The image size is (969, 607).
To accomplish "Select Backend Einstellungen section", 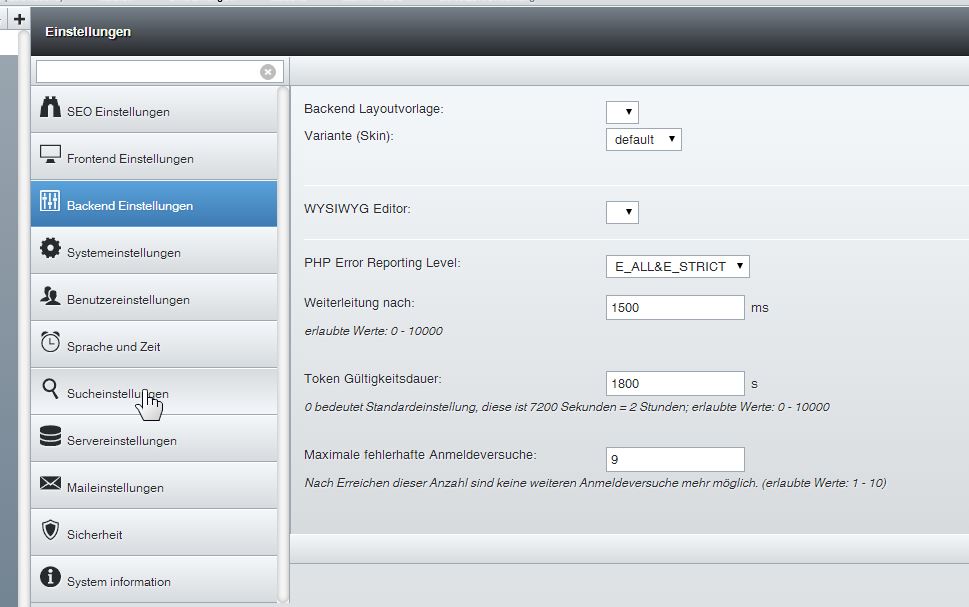I will [x=154, y=203].
